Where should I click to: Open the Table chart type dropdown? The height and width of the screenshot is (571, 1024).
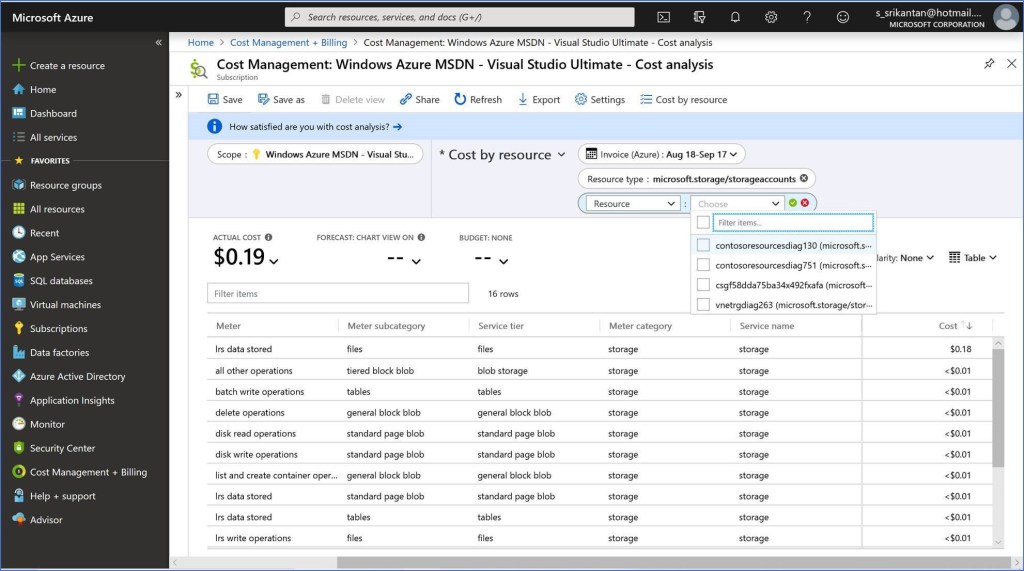click(x=973, y=258)
